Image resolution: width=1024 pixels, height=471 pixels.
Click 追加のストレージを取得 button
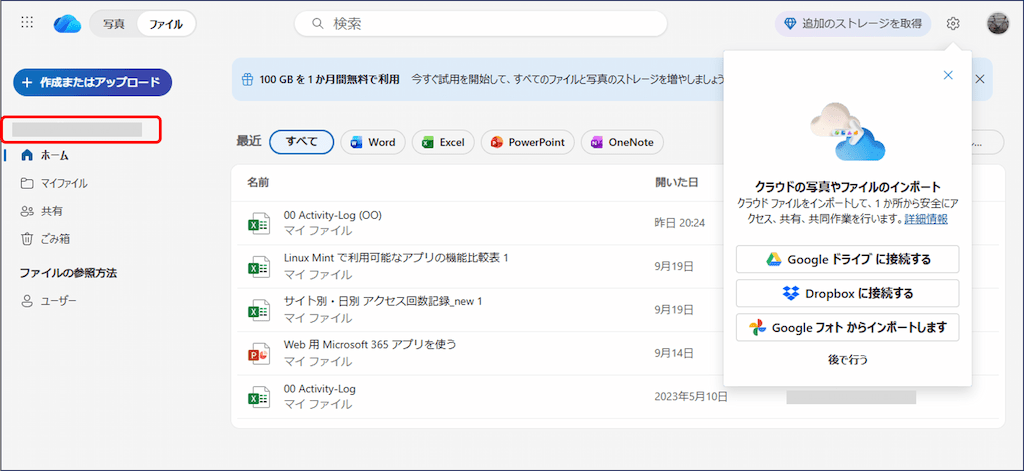[853, 24]
